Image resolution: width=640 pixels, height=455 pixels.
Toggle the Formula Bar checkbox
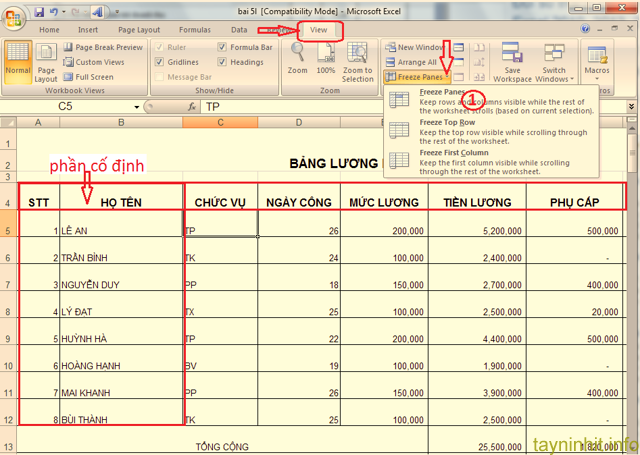click(222, 47)
